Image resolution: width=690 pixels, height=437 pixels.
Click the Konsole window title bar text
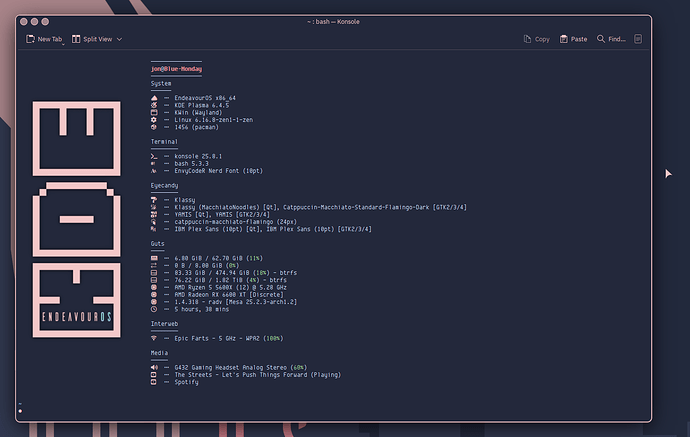[333, 22]
